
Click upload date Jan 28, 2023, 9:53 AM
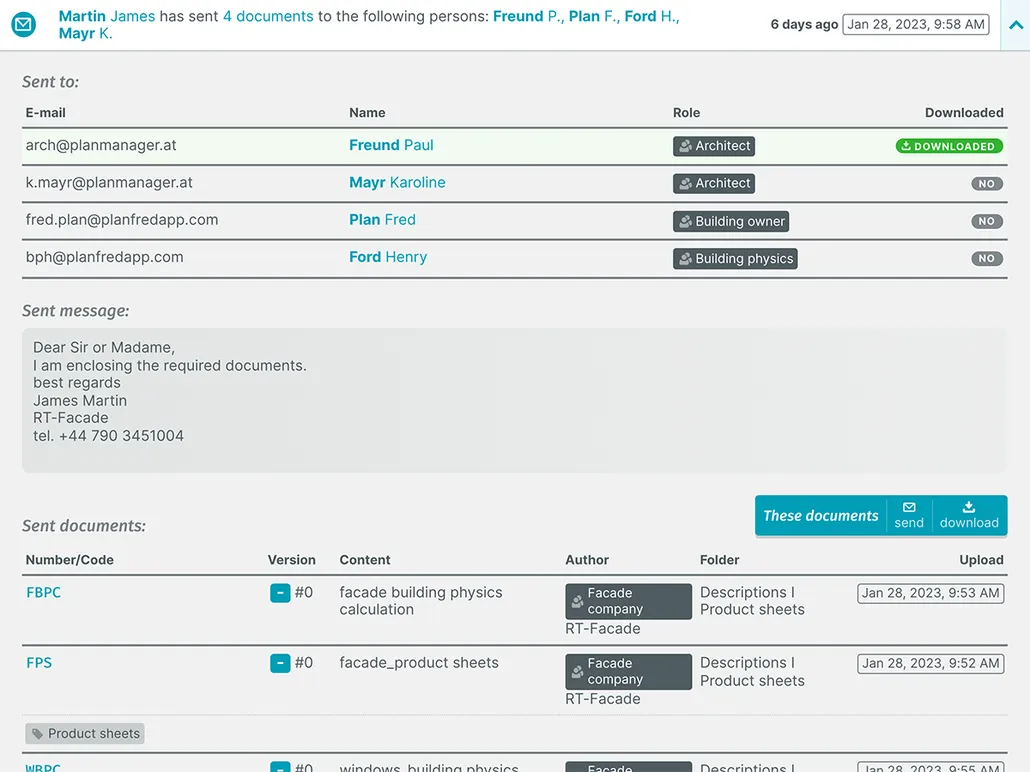(930, 593)
